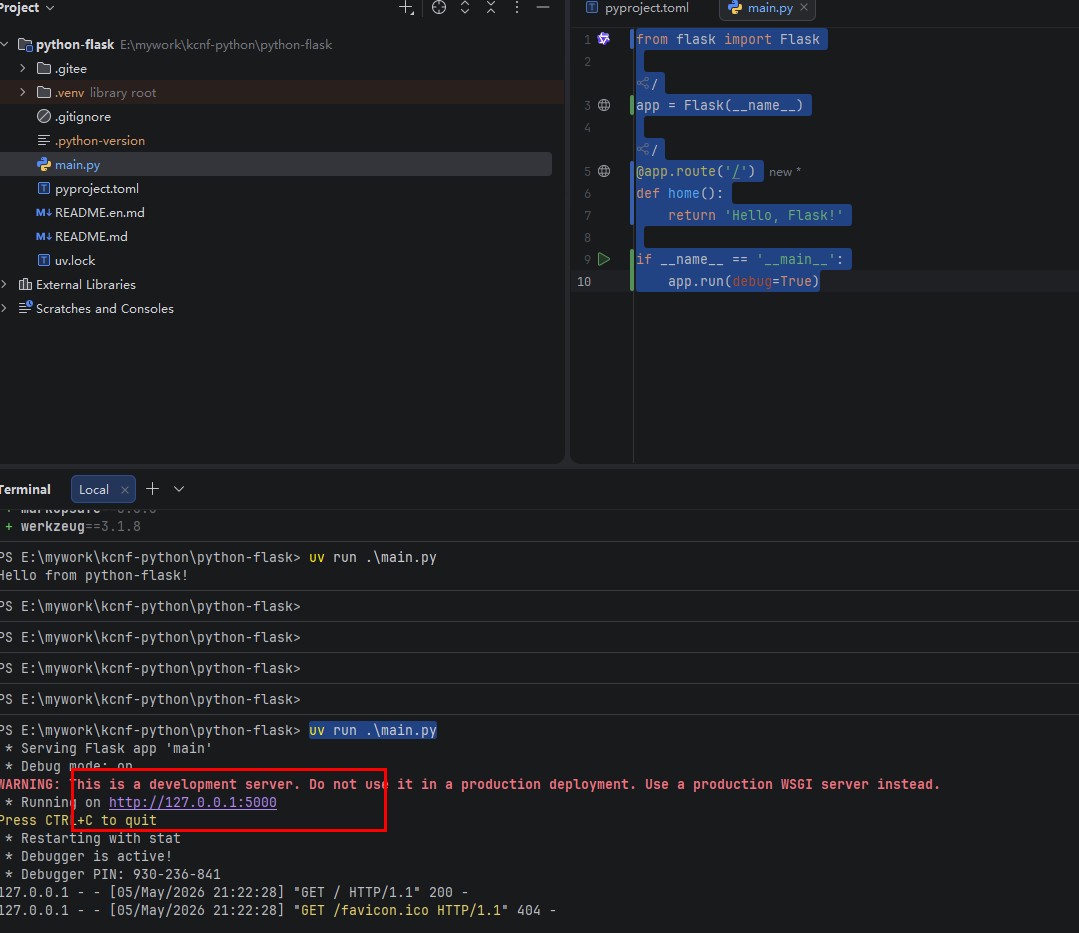This screenshot has height=933, width=1079.
Task: Expand the .gitee folder
Action: [23, 68]
